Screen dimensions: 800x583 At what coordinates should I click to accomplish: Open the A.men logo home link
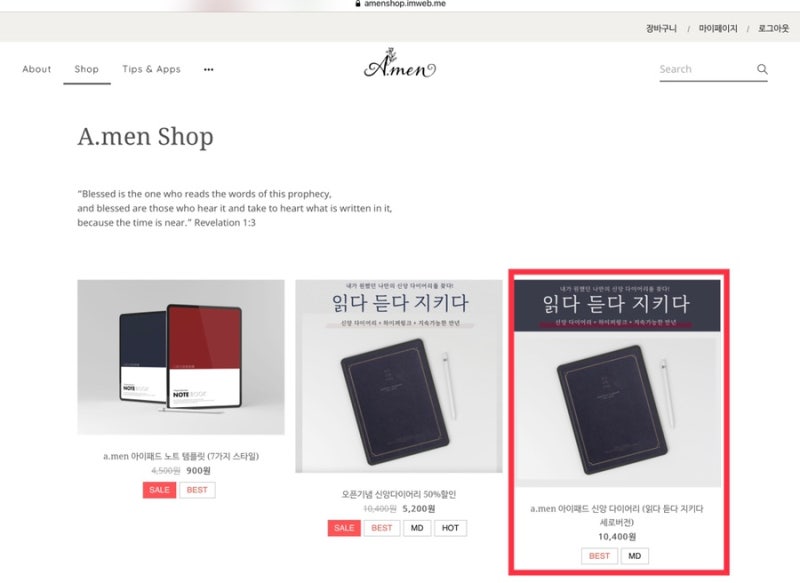399,64
